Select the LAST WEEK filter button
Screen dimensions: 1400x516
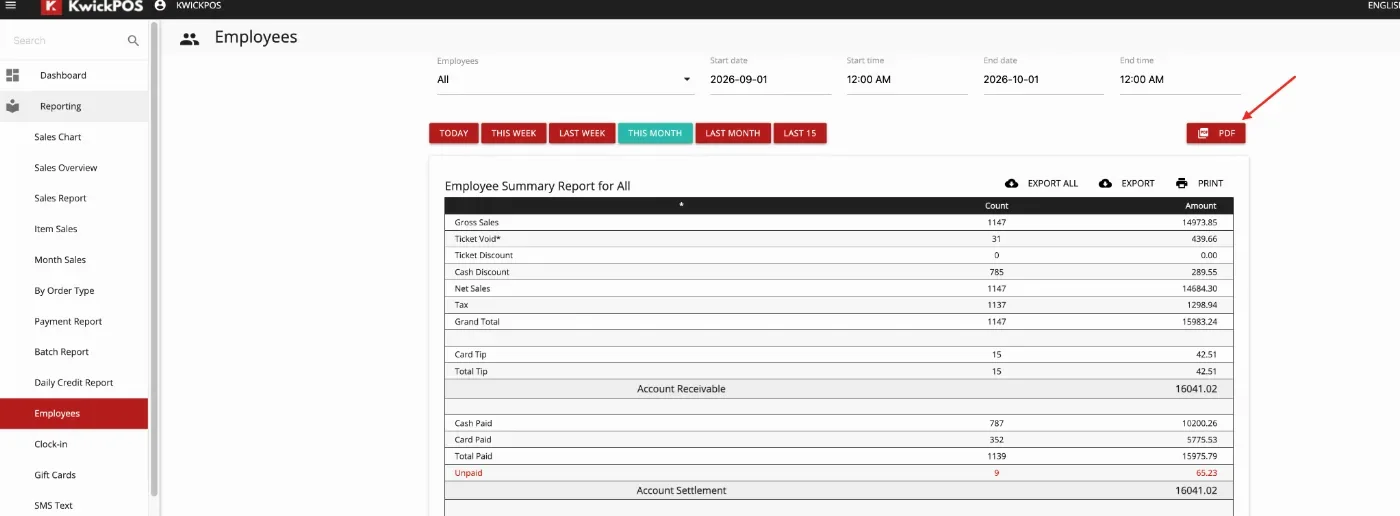(x=582, y=133)
